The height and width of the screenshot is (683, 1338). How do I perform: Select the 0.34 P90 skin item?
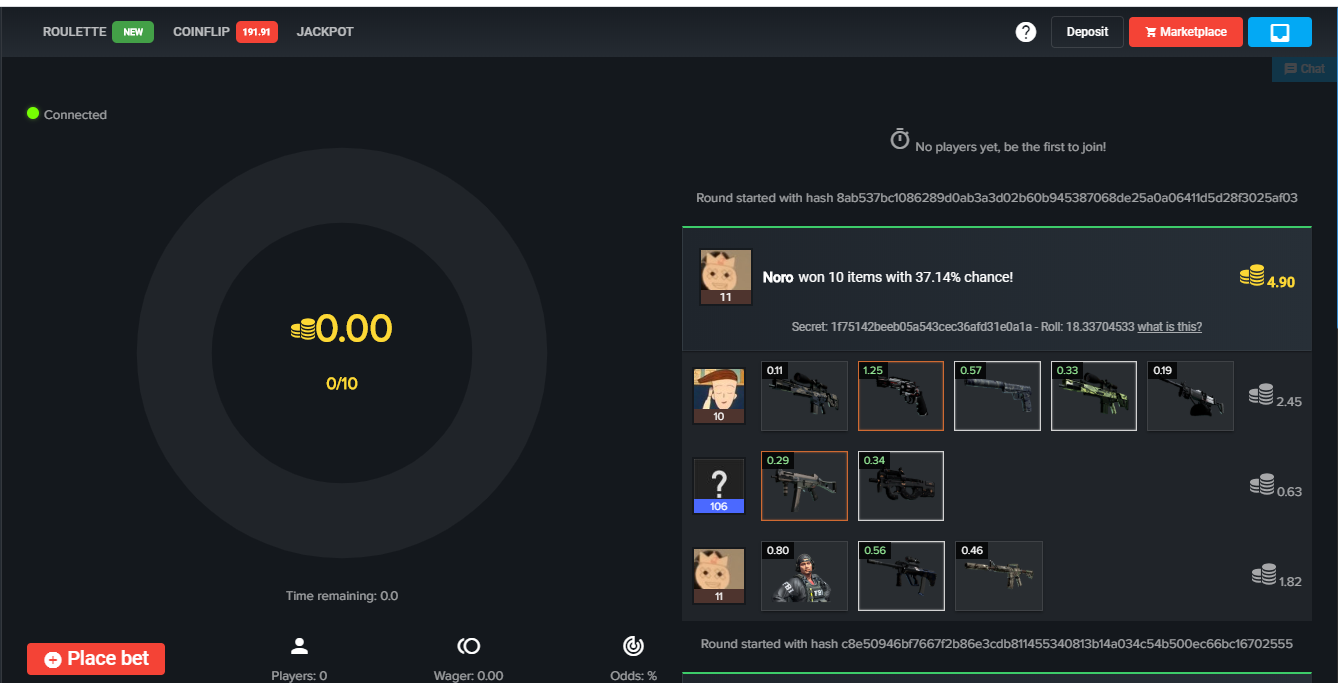pos(901,486)
